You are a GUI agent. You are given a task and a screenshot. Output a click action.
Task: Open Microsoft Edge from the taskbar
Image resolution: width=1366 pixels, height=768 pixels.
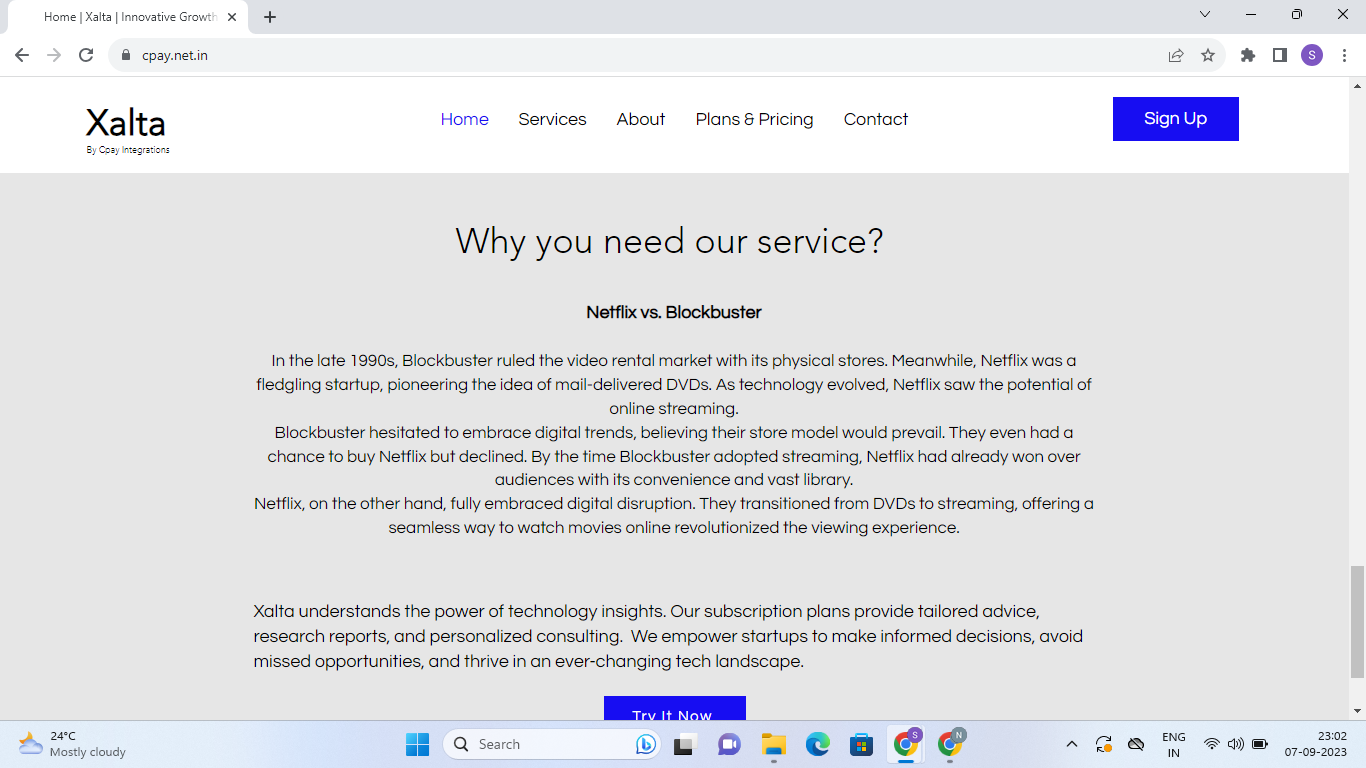coord(818,744)
